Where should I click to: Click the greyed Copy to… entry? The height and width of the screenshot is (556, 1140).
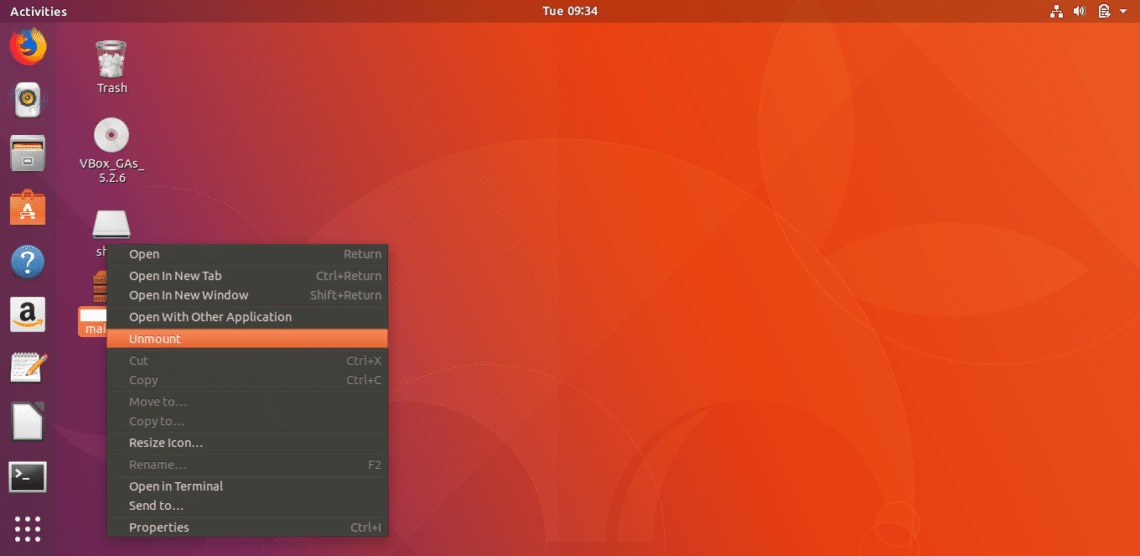pyautogui.click(x=247, y=421)
